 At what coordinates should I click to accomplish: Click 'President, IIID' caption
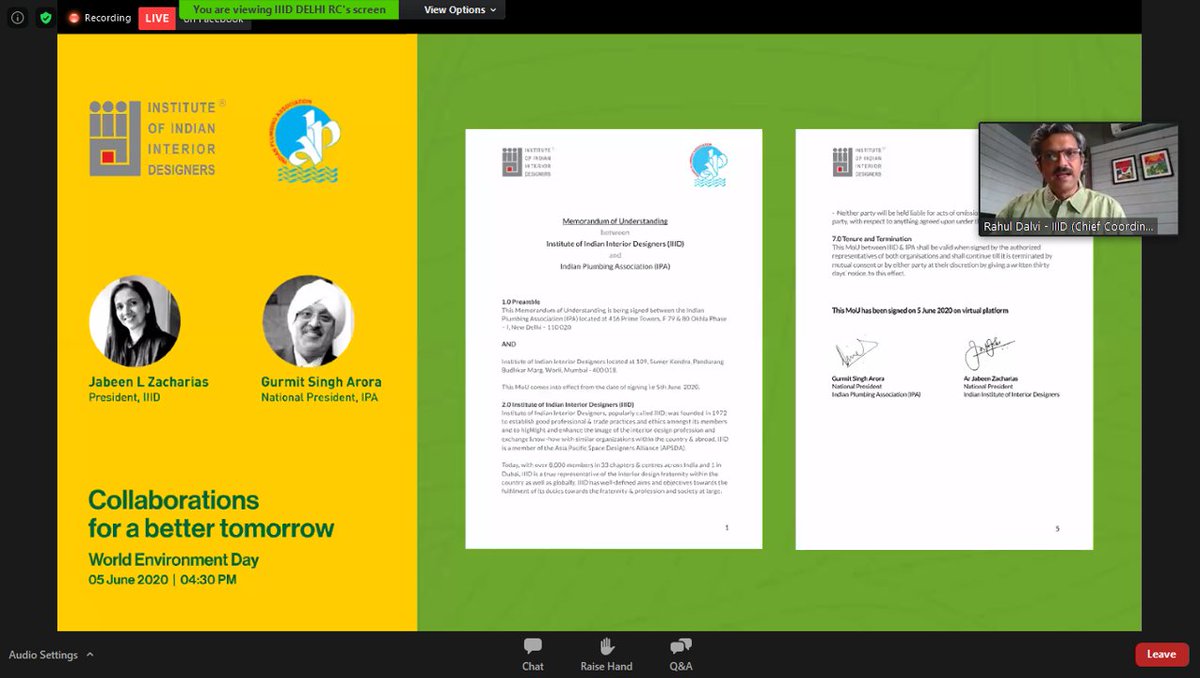(x=124, y=397)
